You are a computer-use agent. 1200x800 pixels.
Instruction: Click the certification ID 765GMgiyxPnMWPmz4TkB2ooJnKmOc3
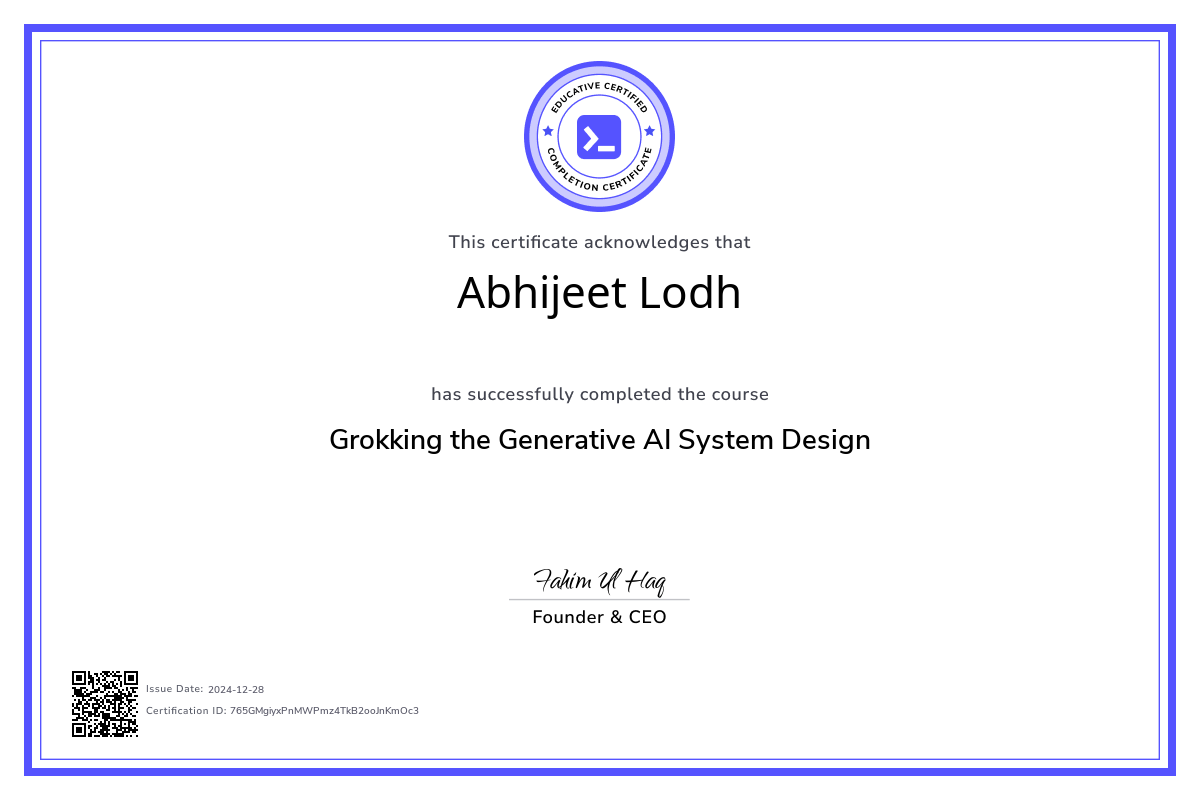tap(324, 711)
